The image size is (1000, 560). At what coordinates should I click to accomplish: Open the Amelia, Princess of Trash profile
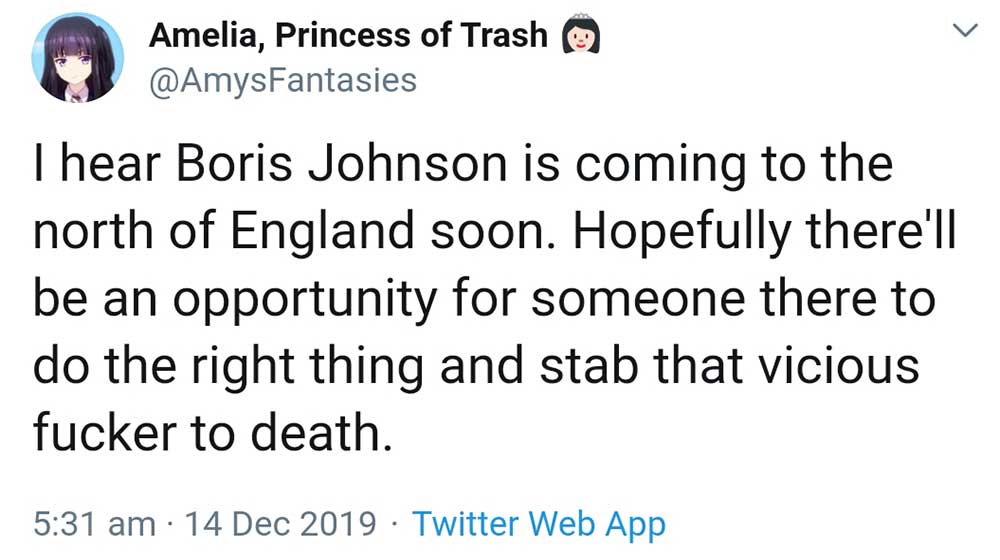348,36
